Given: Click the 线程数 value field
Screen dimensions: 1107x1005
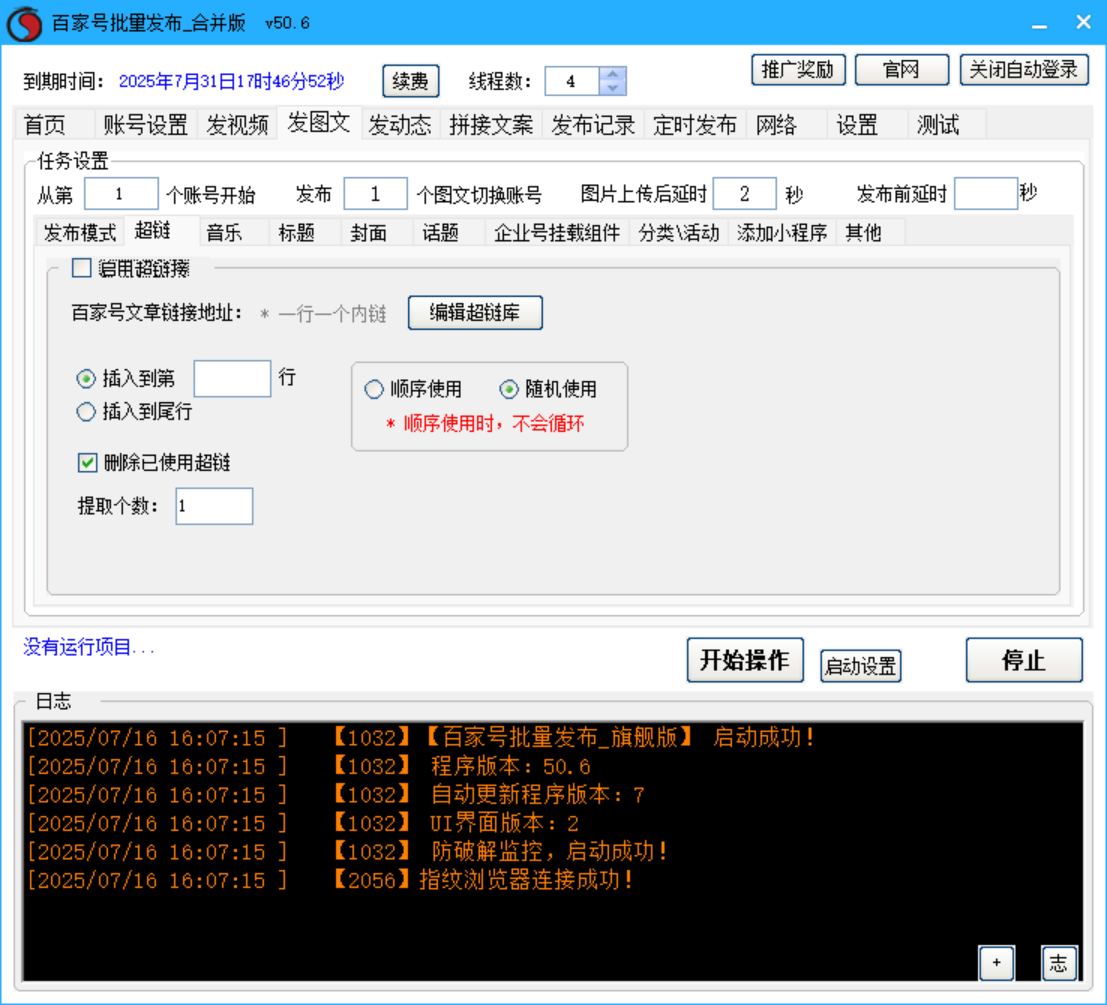Looking at the screenshot, I should click(x=572, y=81).
